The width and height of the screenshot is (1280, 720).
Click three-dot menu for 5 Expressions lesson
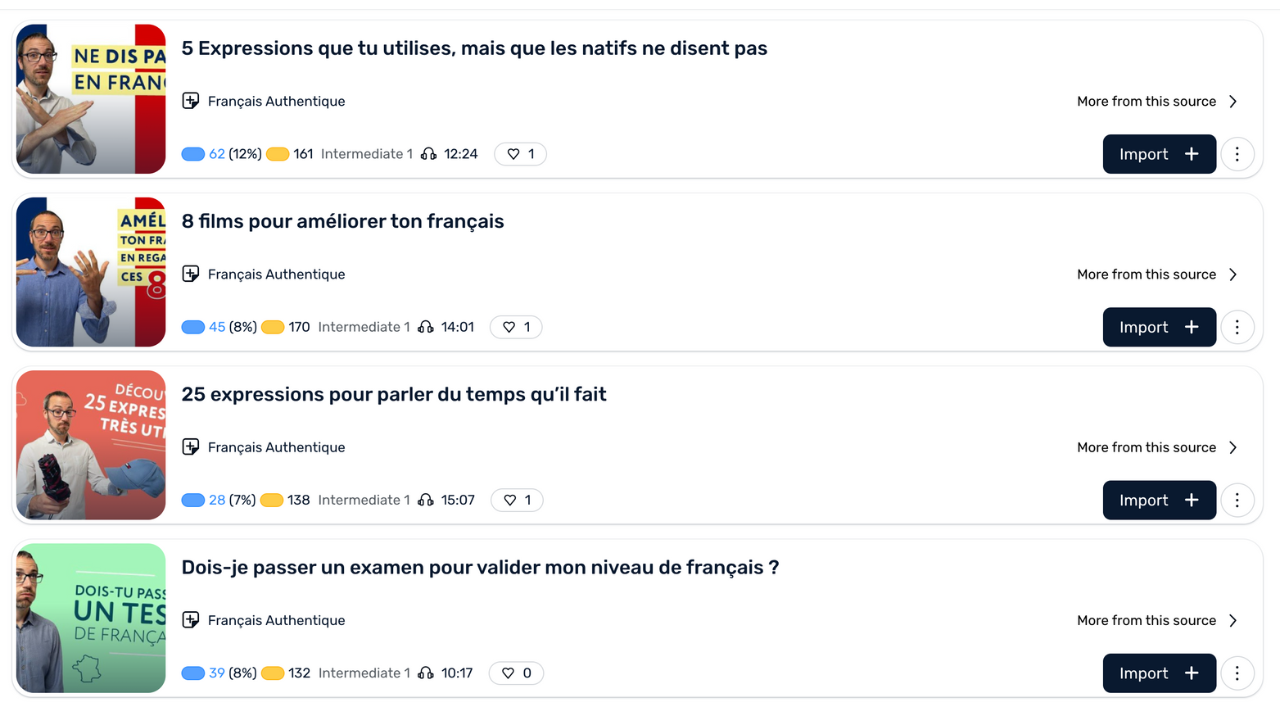coord(1237,154)
